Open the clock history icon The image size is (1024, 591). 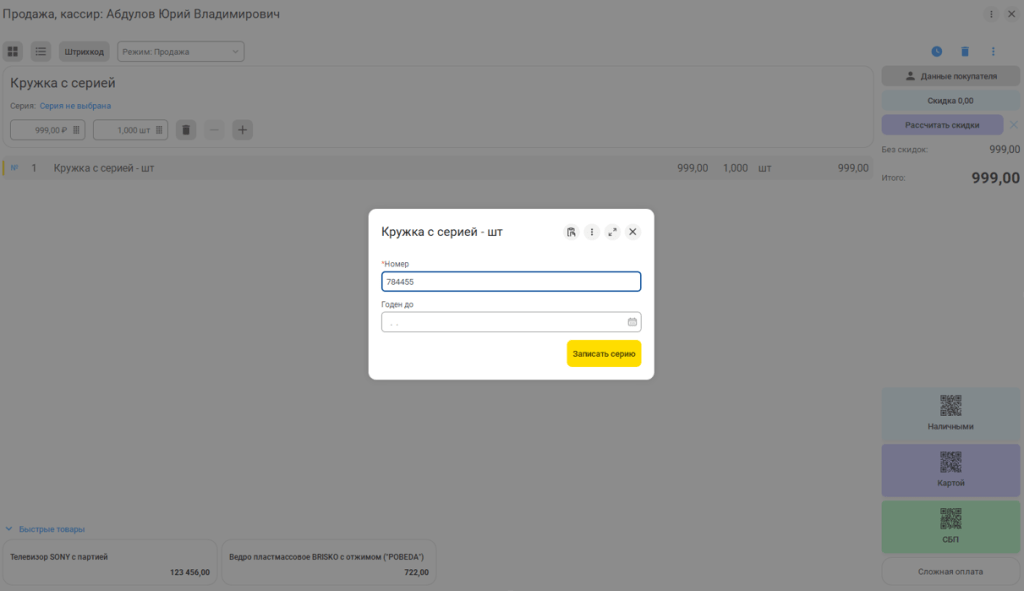936,52
